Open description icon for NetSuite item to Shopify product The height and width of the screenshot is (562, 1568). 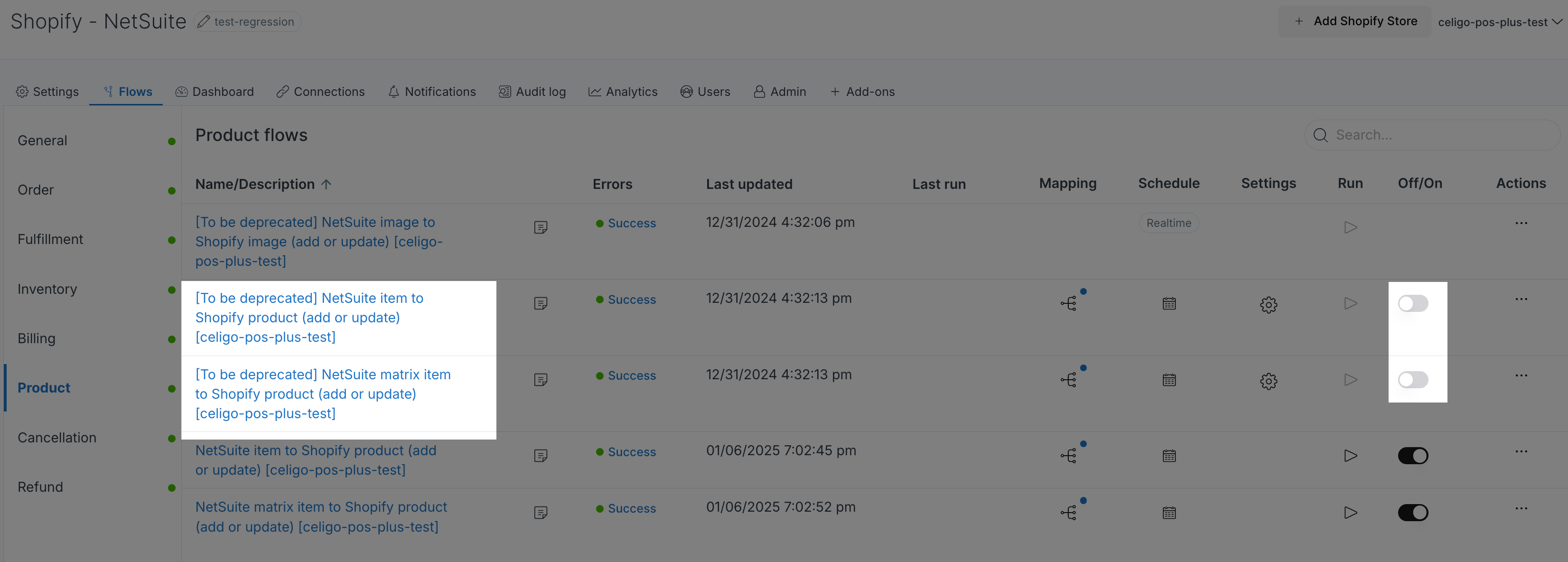point(541,456)
